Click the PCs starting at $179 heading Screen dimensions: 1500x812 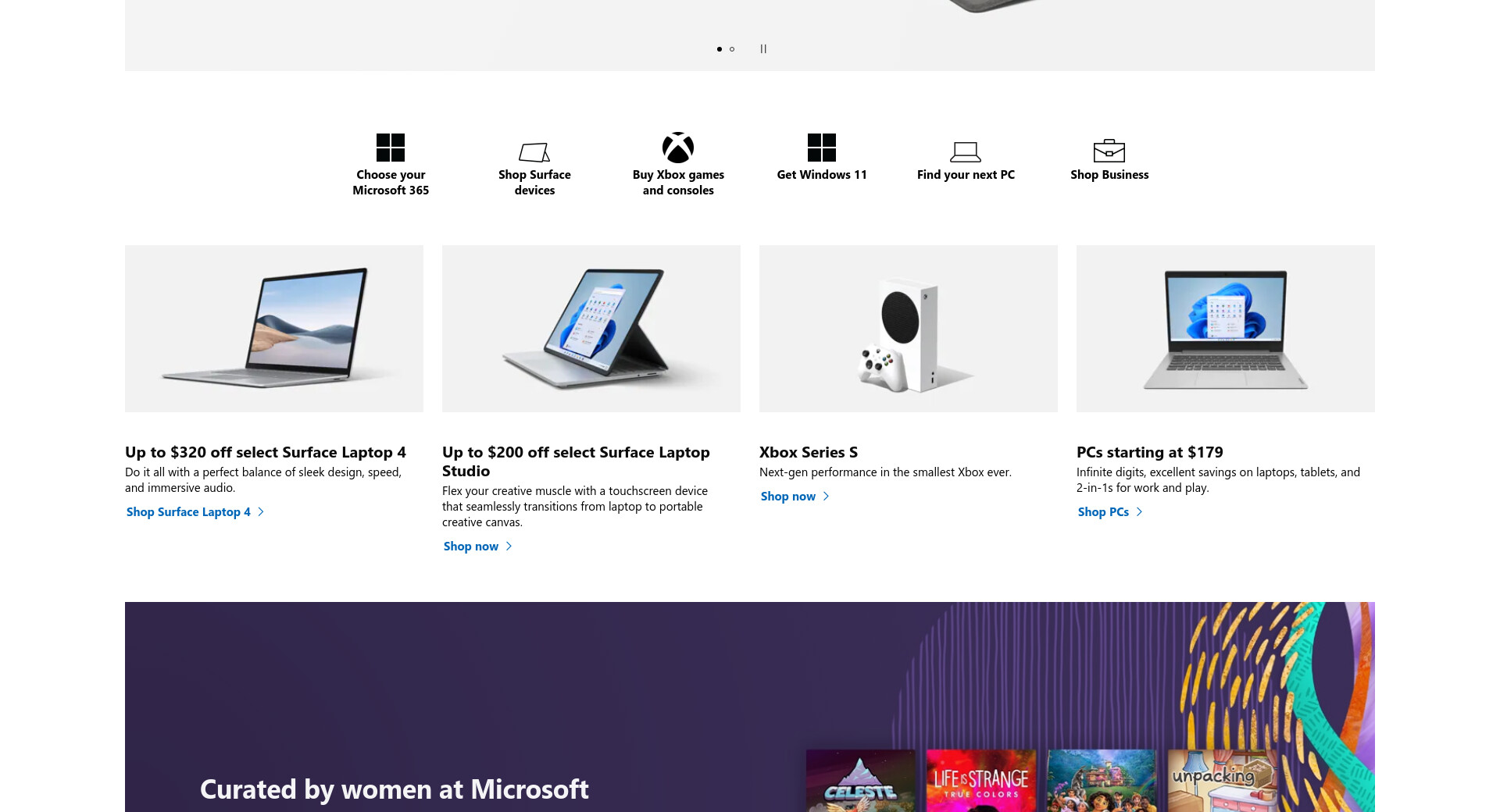click(x=1150, y=452)
